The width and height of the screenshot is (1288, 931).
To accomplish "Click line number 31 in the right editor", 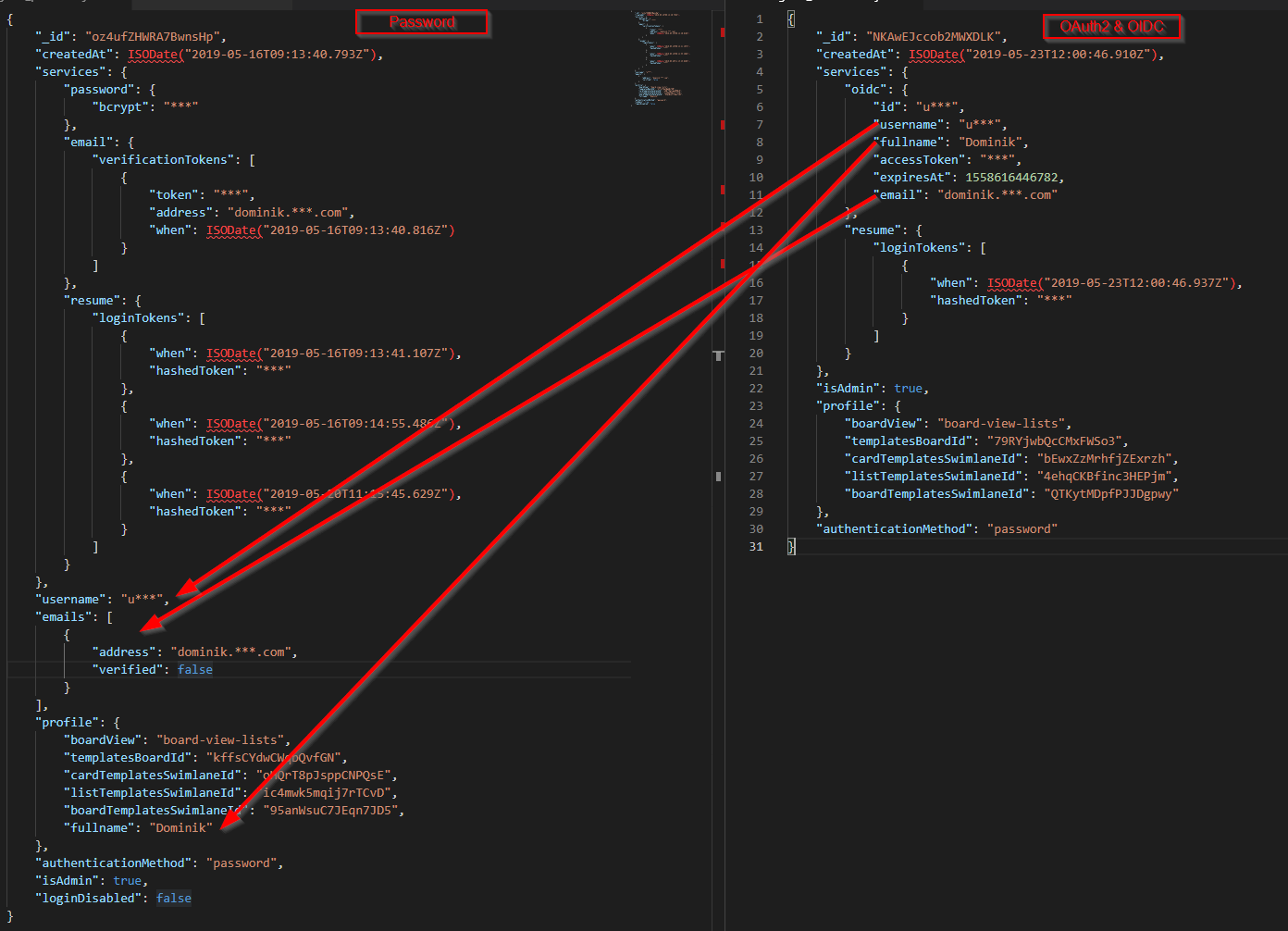I will 756,546.
